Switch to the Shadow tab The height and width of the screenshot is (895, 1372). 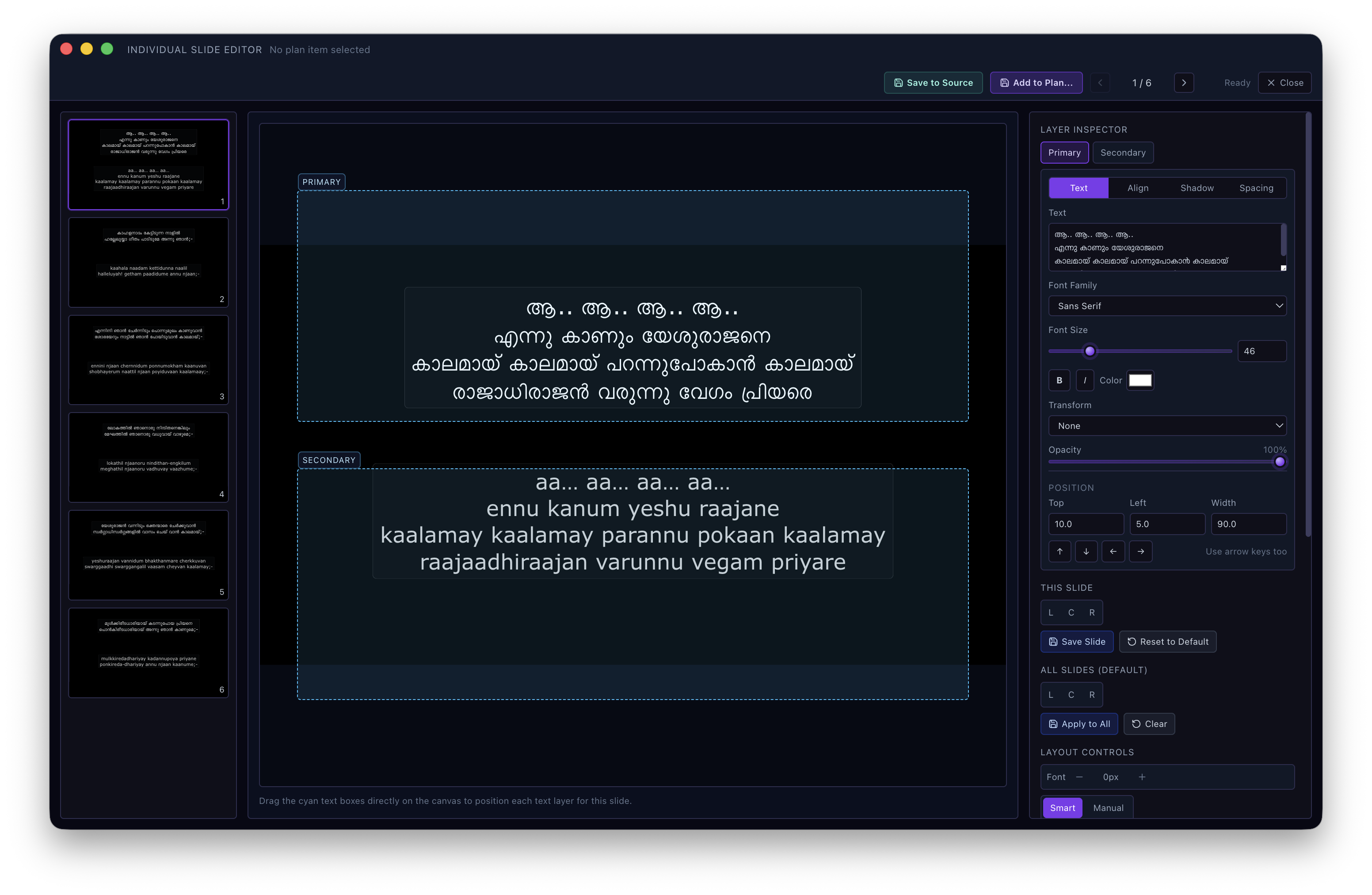(x=1197, y=187)
